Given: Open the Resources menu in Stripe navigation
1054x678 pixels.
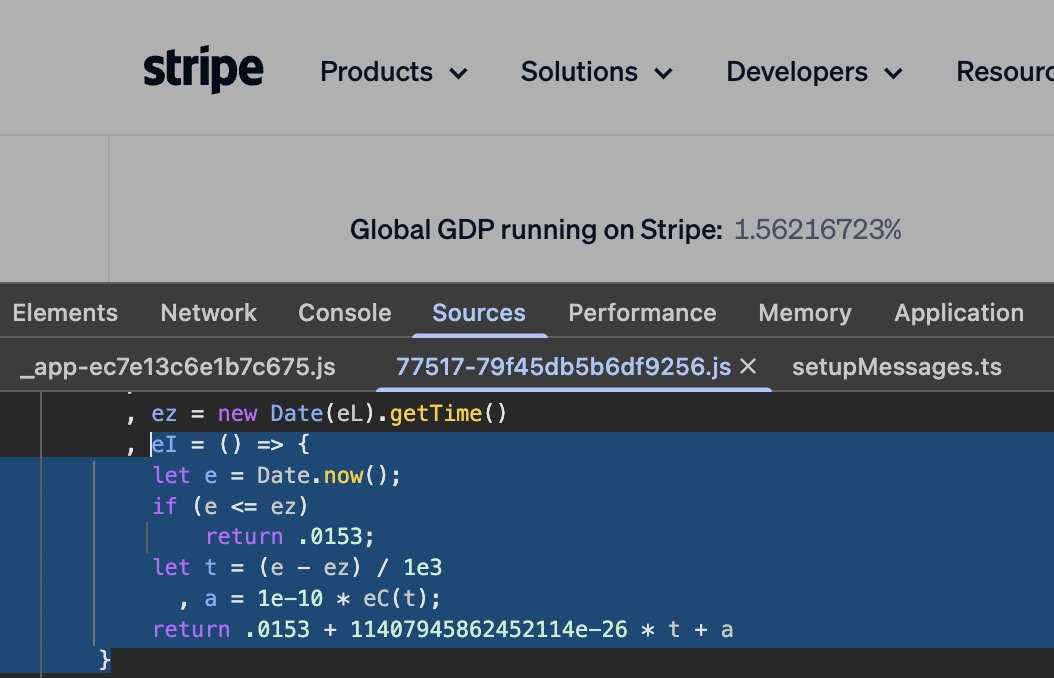Looking at the screenshot, I should point(1005,71).
